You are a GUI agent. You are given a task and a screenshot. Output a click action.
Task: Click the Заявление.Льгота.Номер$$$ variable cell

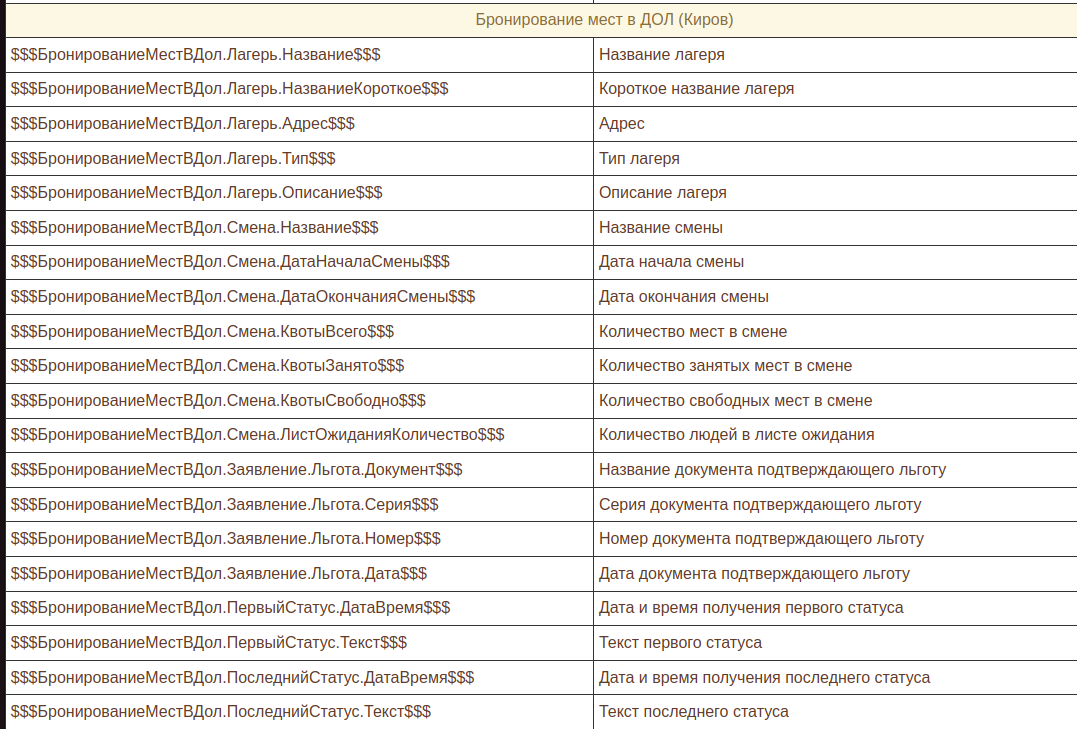[x=225, y=539]
